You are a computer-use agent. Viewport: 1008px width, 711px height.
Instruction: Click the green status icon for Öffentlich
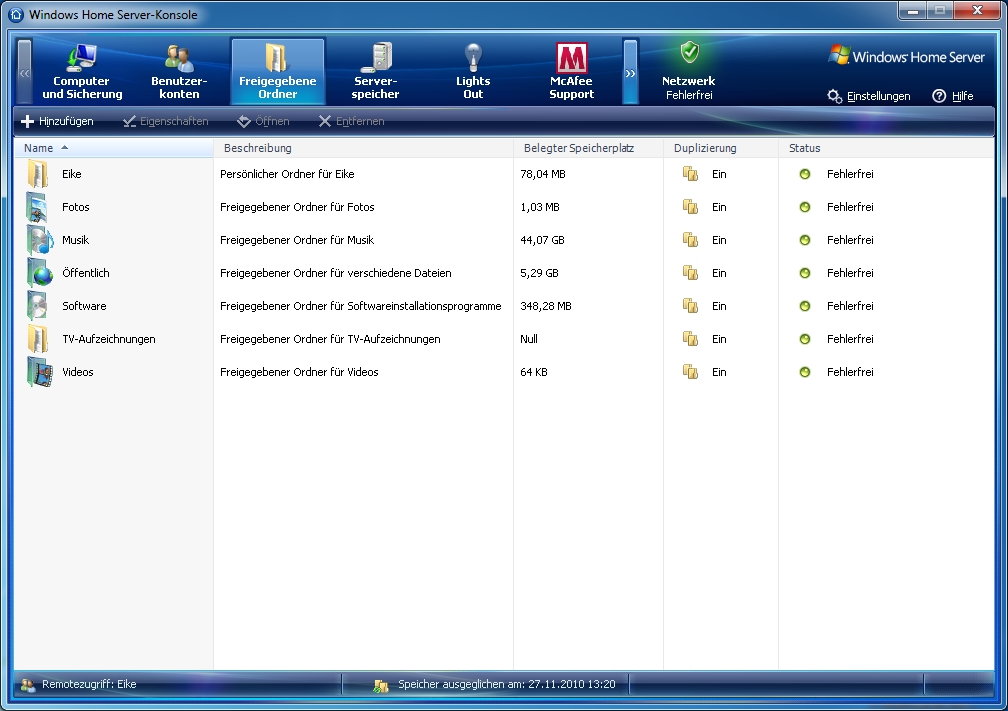(x=805, y=273)
